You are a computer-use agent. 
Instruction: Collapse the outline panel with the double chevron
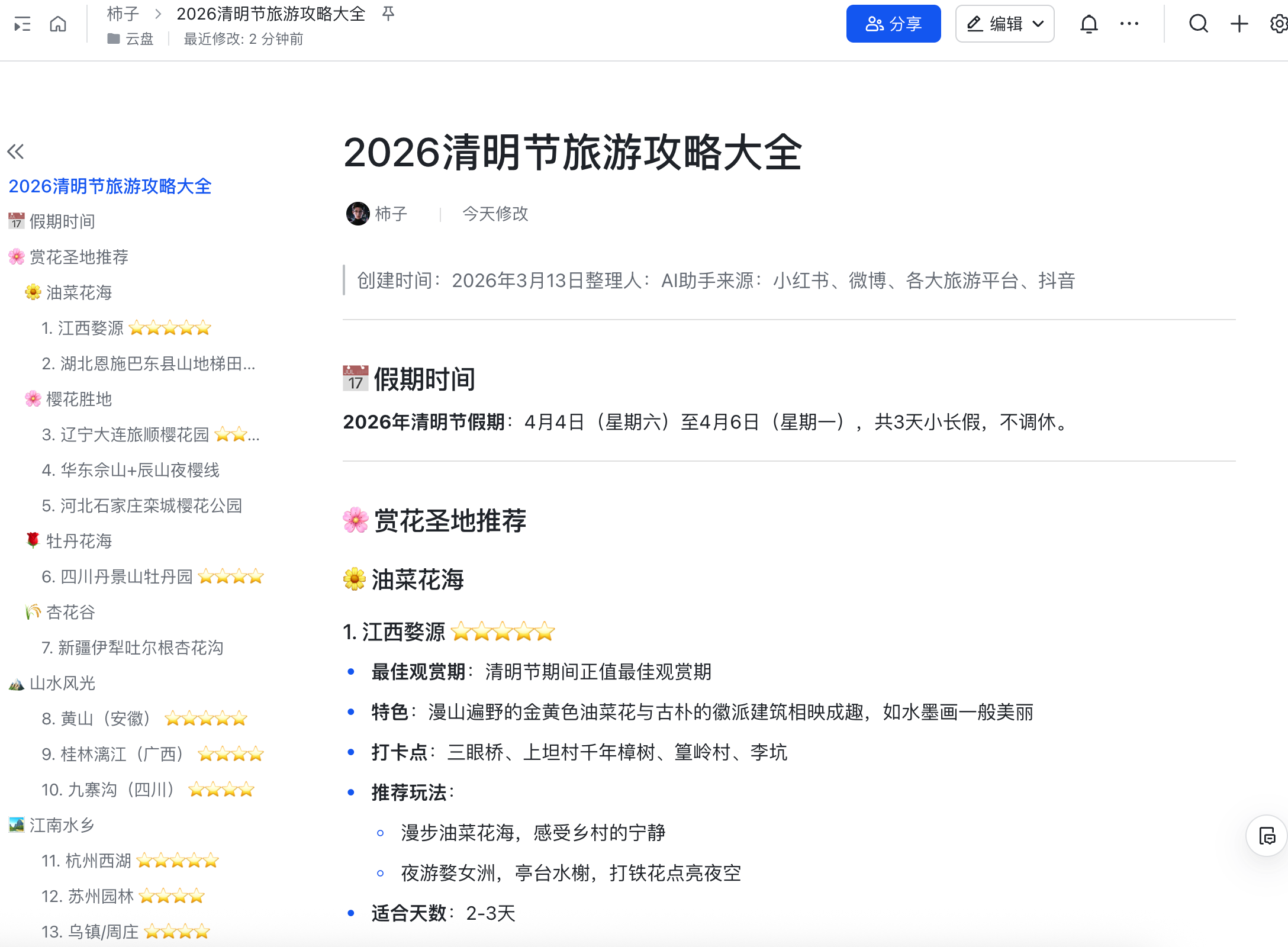16,152
